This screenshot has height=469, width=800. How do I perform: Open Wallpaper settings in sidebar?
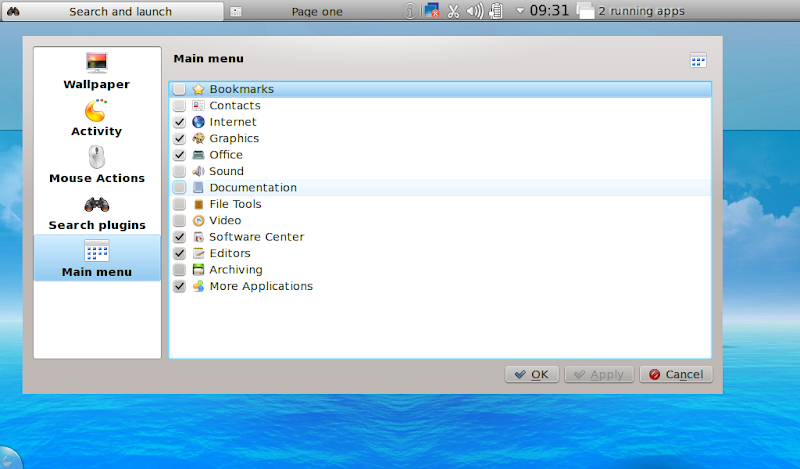pyautogui.click(x=97, y=71)
